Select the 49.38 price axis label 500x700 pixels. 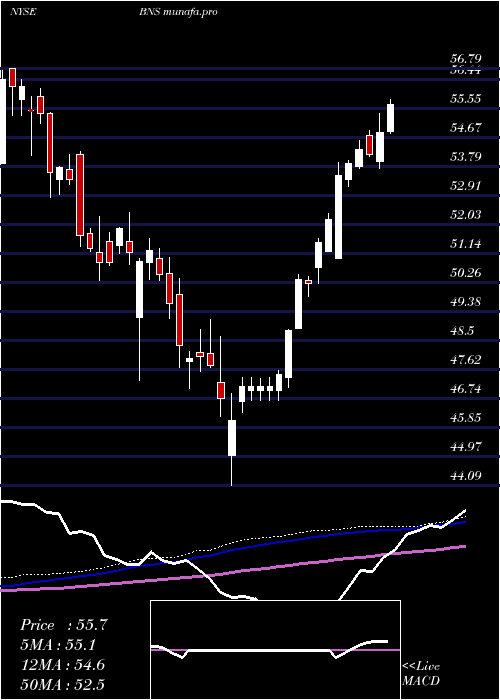(x=466, y=302)
